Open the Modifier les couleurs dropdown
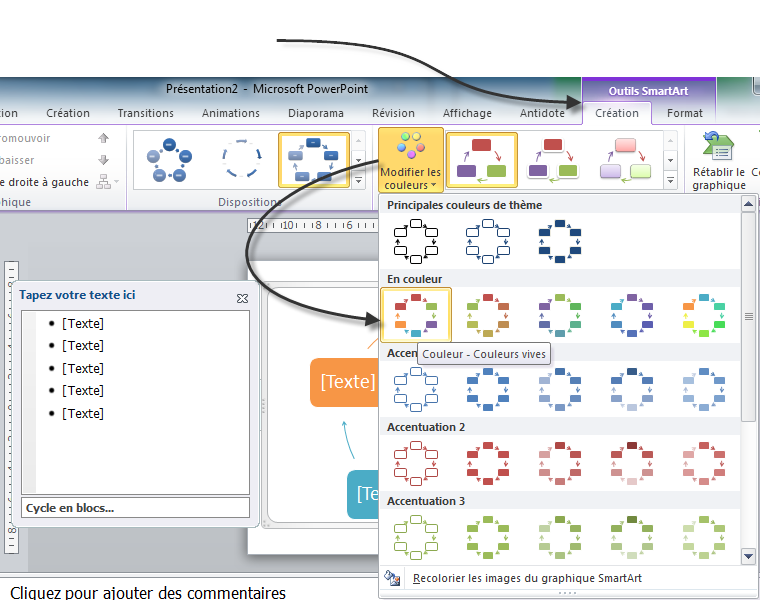The width and height of the screenshot is (760, 600). 410,161
